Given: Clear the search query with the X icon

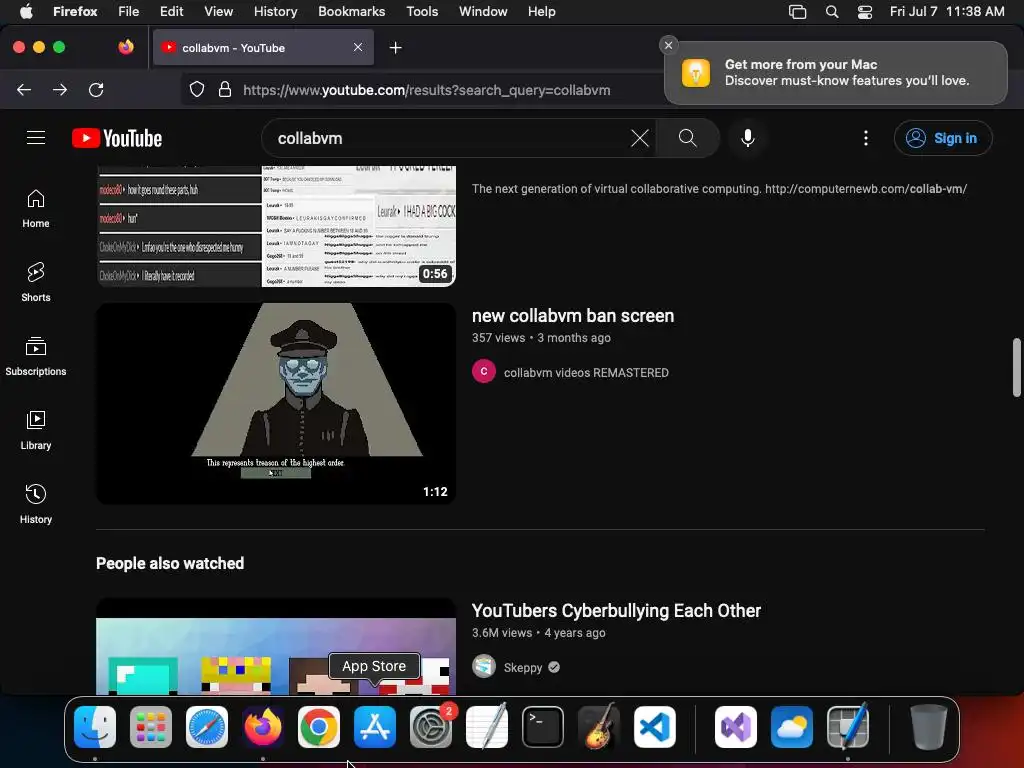Looking at the screenshot, I should [x=639, y=138].
